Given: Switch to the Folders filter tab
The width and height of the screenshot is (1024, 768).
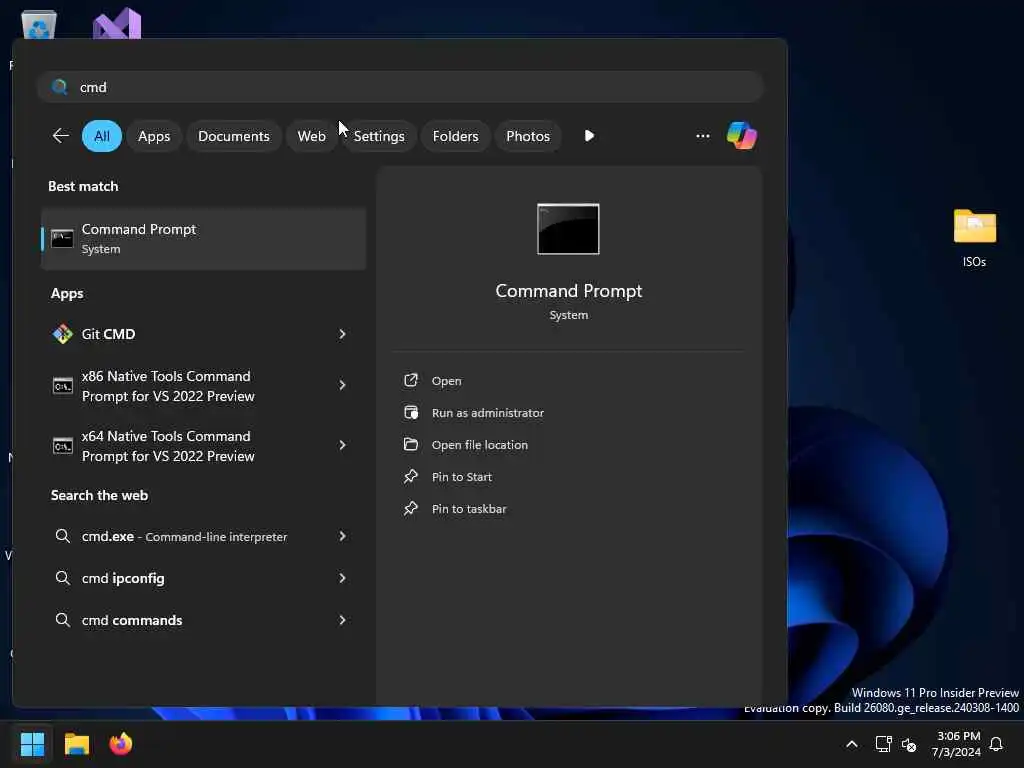Looking at the screenshot, I should tap(455, 136).
